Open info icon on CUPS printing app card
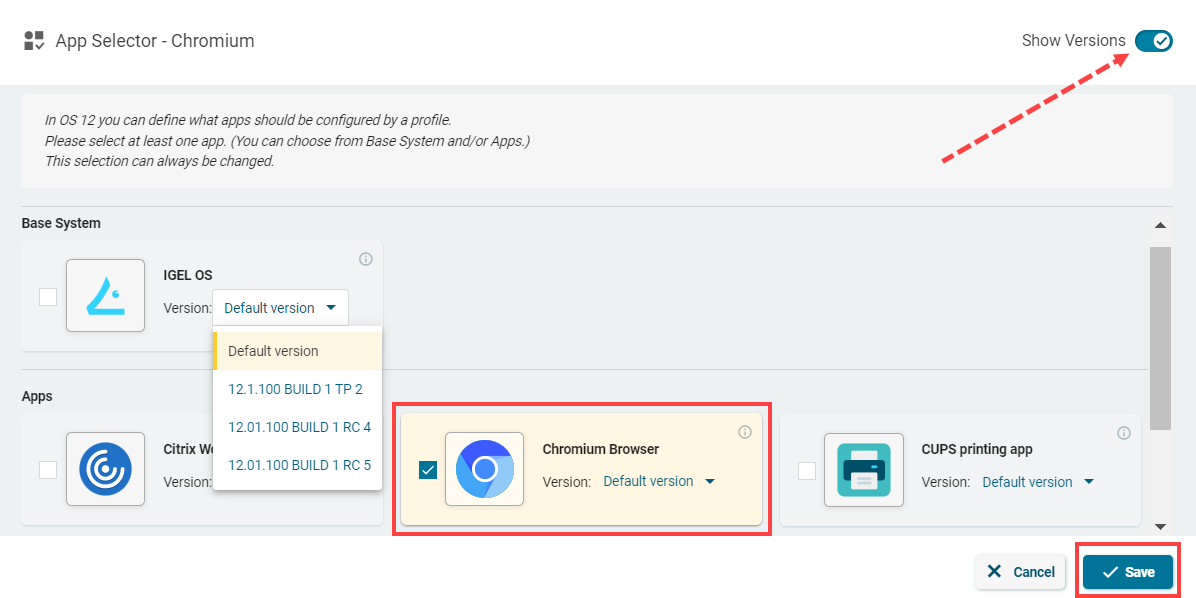 coord(1124,433)
